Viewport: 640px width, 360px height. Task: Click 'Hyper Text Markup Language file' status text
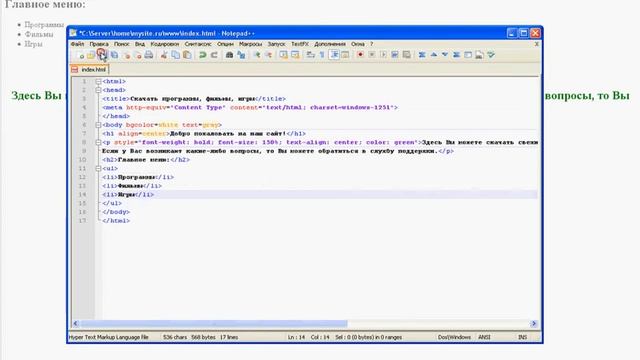coord(109,337)
